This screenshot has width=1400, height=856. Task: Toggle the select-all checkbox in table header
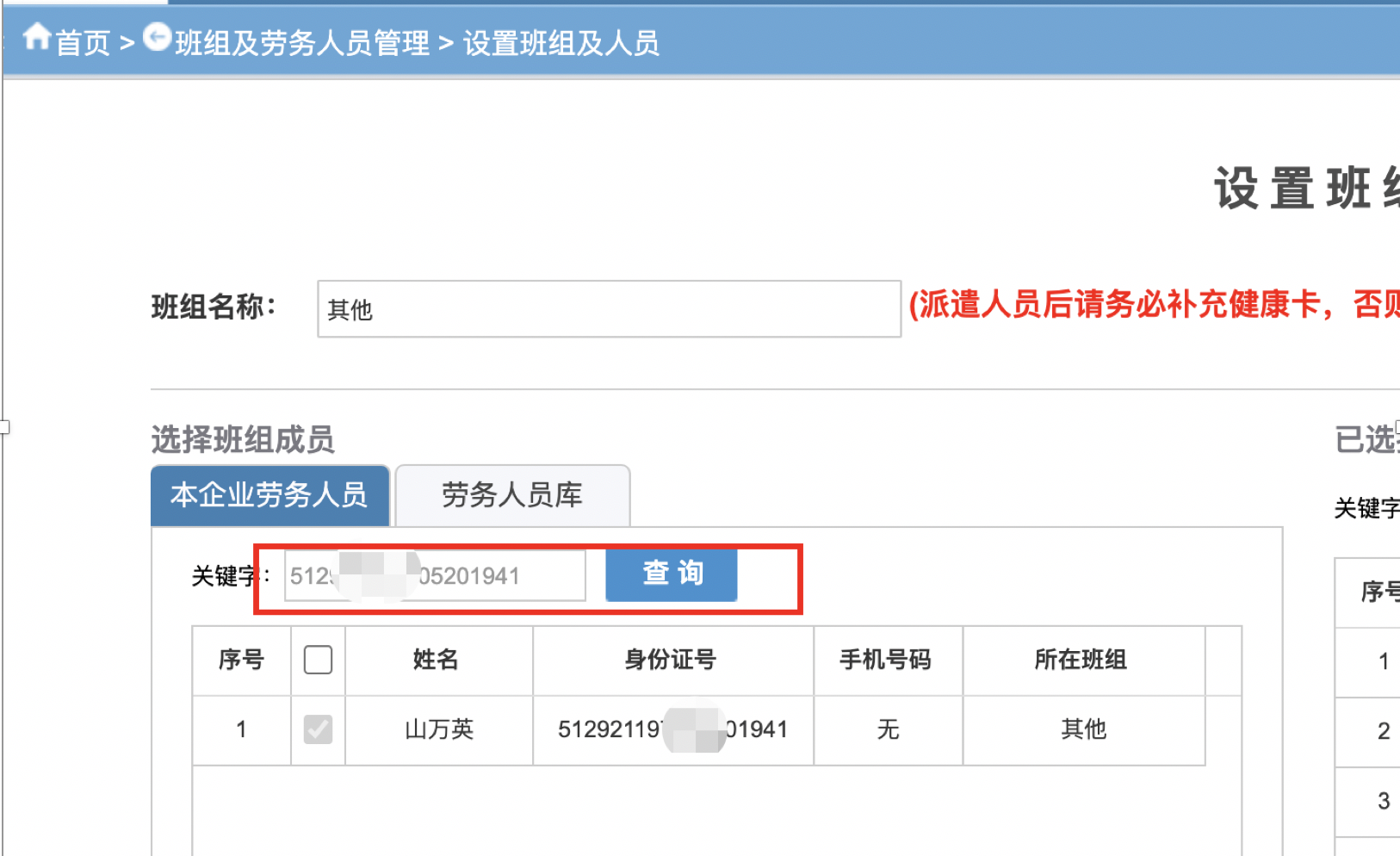coord(318,661)
